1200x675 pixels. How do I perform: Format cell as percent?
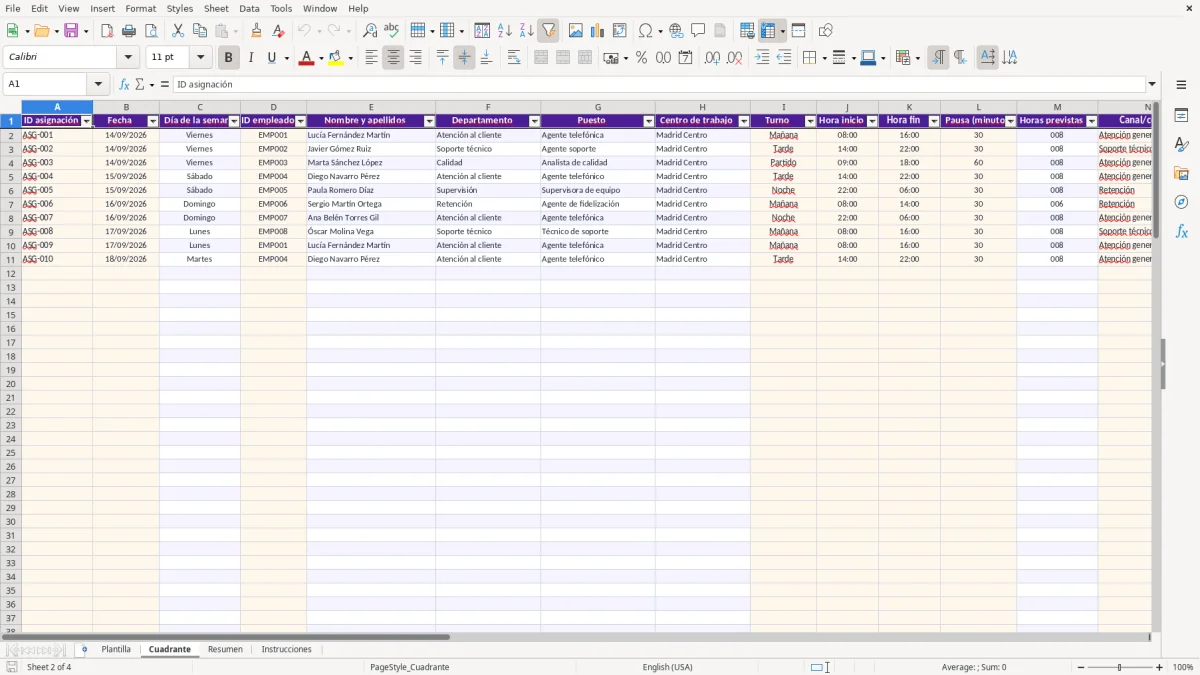coord(641,58)
